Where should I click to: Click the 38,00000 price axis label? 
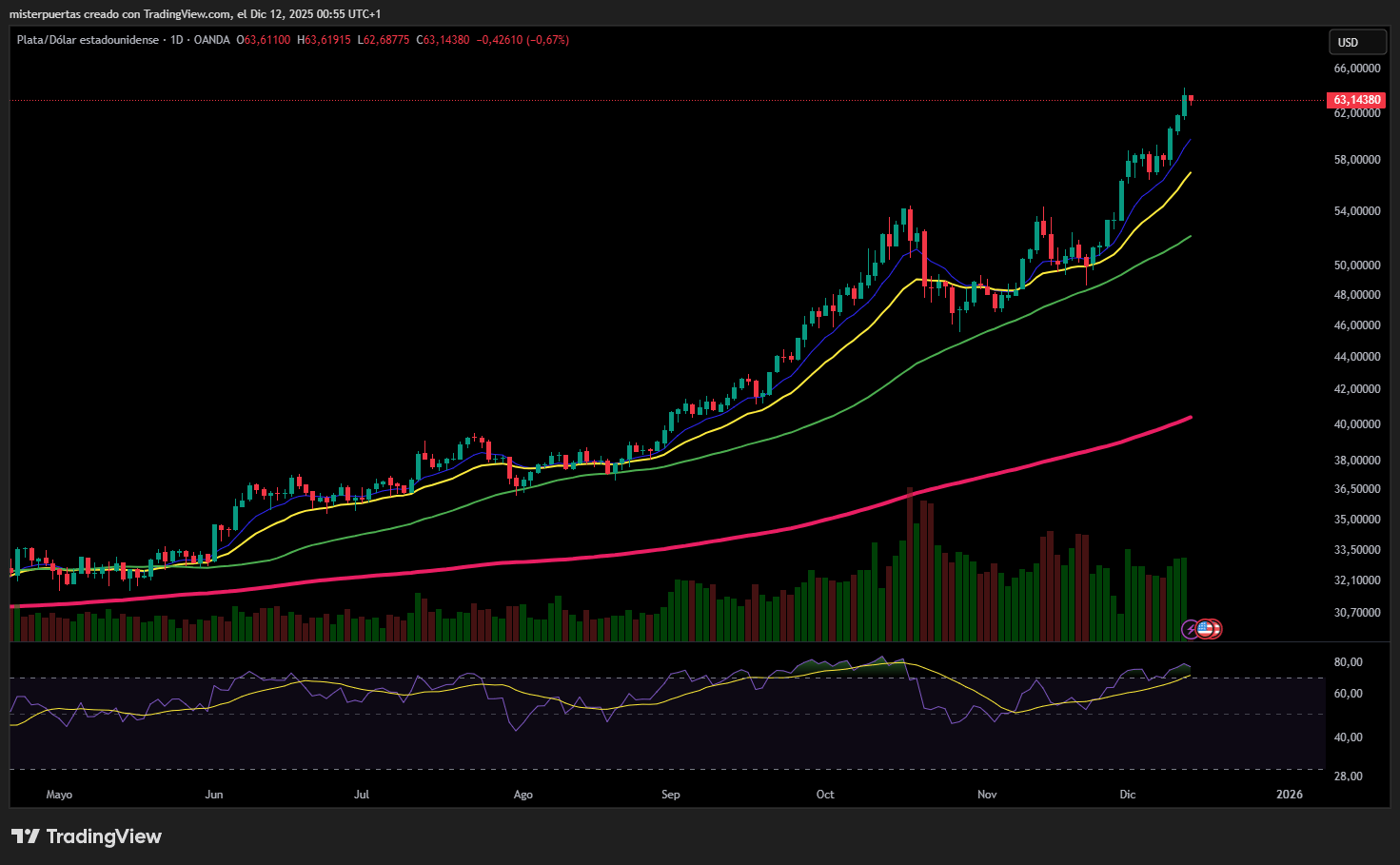click(1357, 461)
